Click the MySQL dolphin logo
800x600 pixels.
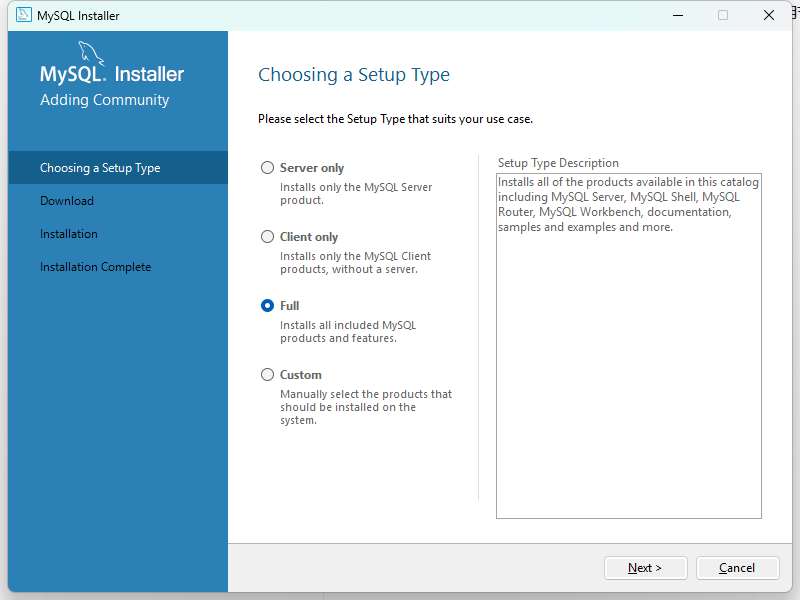point(91,54)
